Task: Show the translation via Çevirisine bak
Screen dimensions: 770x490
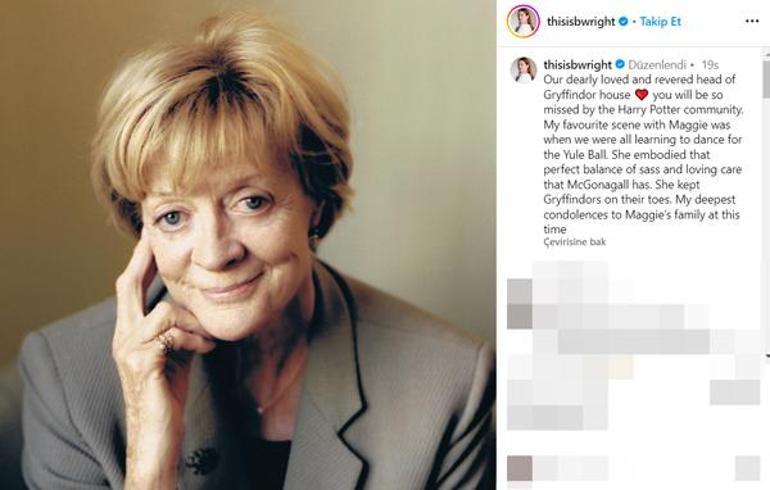Action: [575, 242]
